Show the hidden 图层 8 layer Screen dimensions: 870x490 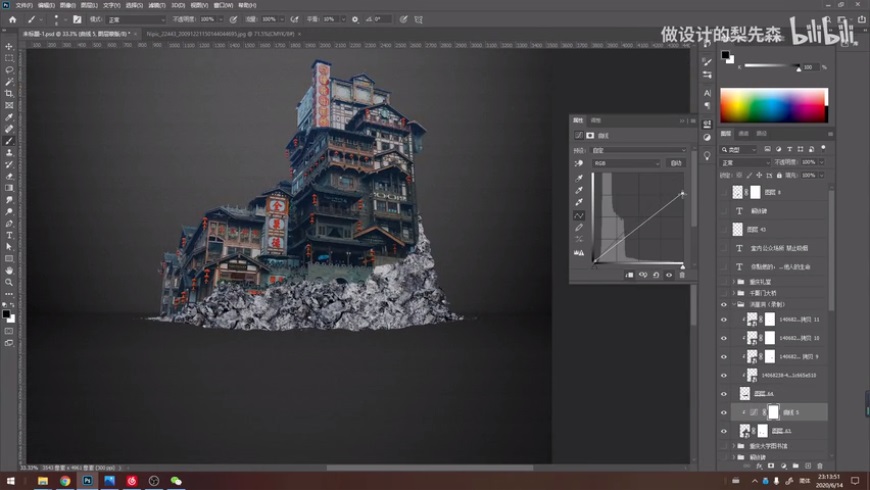(724, 192)
